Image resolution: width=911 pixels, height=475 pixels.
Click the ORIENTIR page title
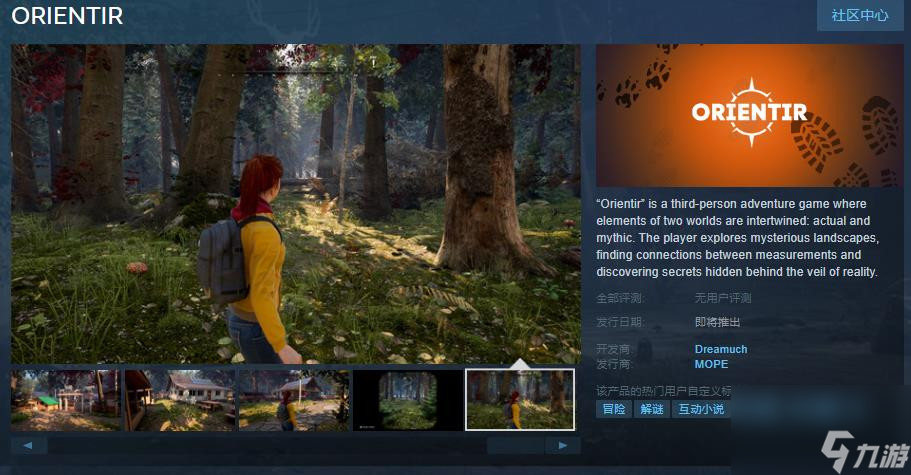pyautogui.click(x=67, y=16)
